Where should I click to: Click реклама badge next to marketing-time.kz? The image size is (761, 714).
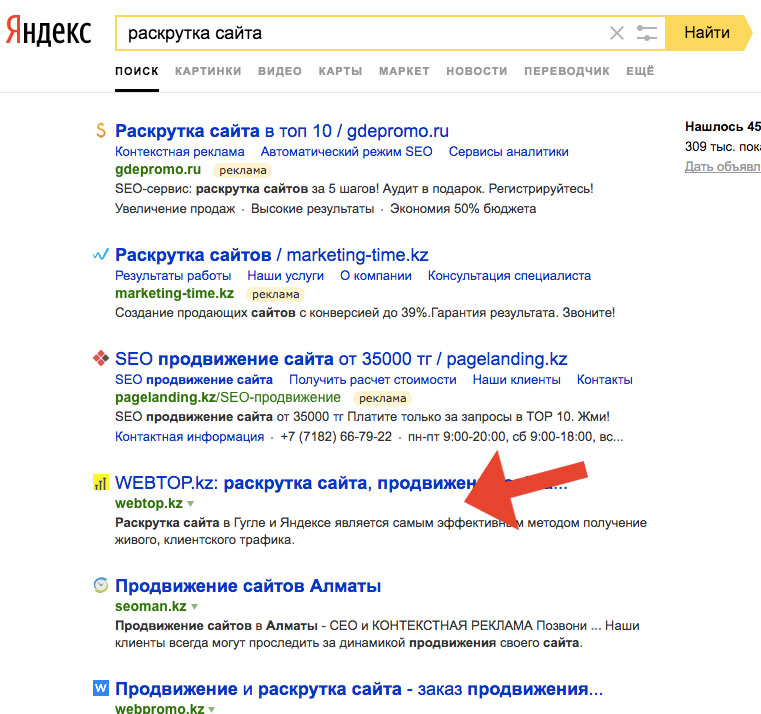pyautogui.click(x=276, y=294)
